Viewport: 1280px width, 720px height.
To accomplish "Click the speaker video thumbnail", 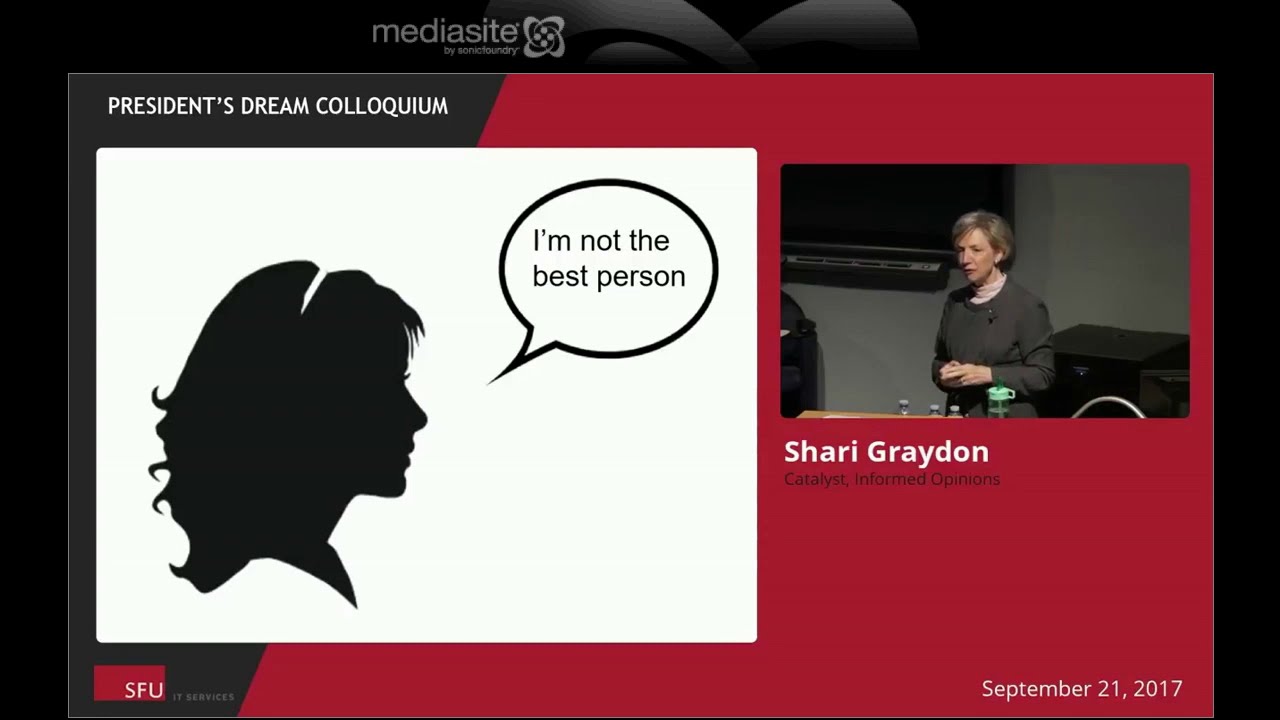I will (x=985, y=291).
